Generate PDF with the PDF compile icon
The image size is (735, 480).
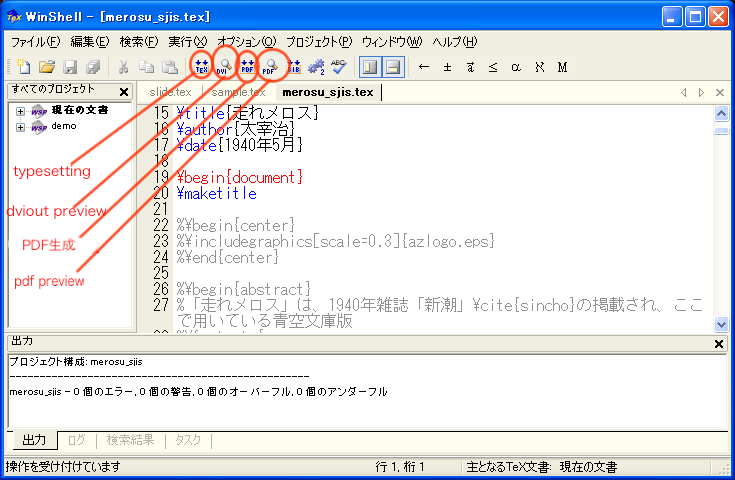[248, 67]
